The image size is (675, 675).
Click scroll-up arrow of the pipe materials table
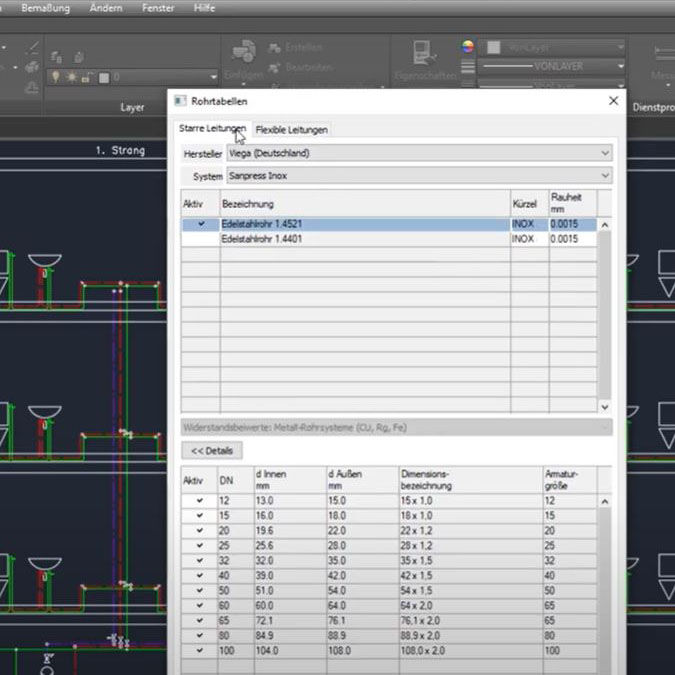tap(604, 225)
